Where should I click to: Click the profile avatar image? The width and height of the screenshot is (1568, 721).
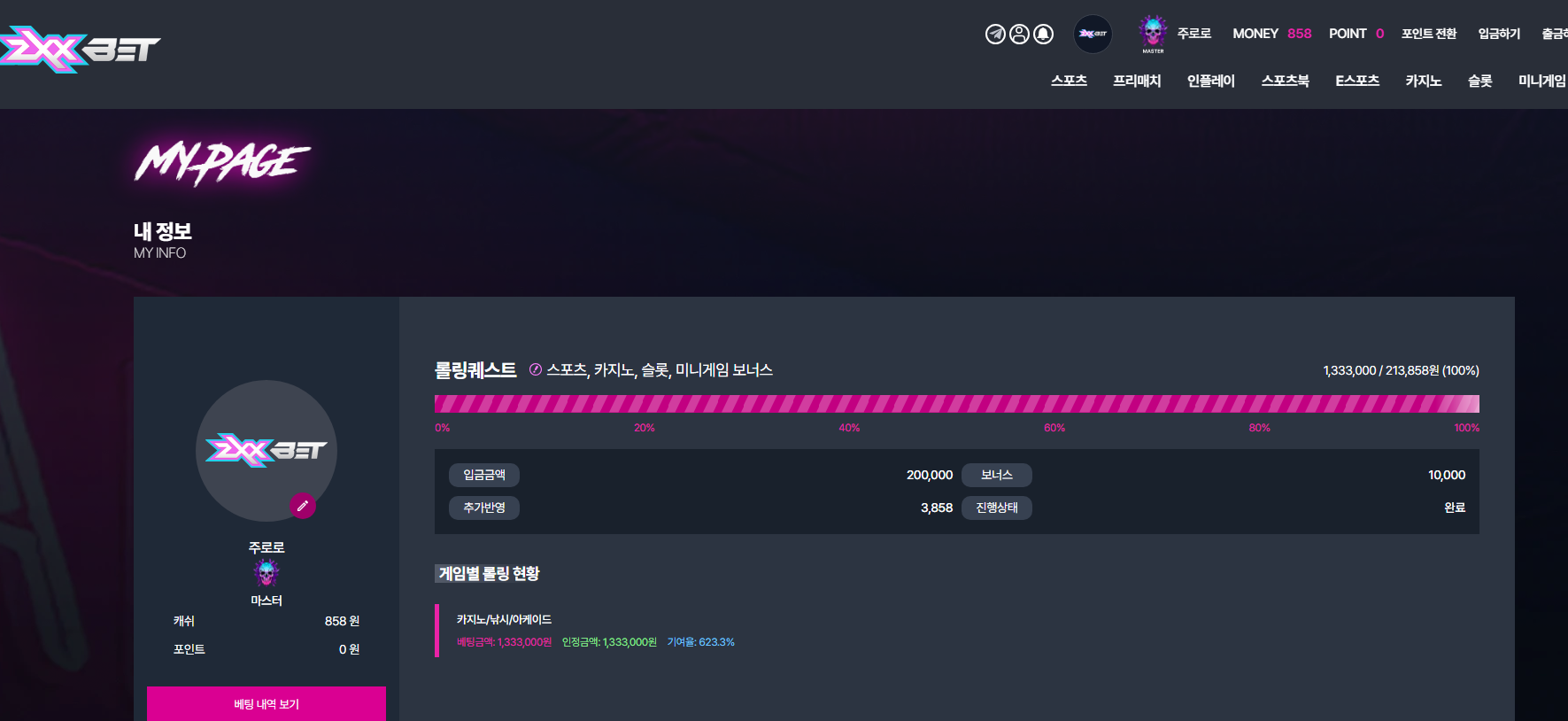(x=266, y=451)
